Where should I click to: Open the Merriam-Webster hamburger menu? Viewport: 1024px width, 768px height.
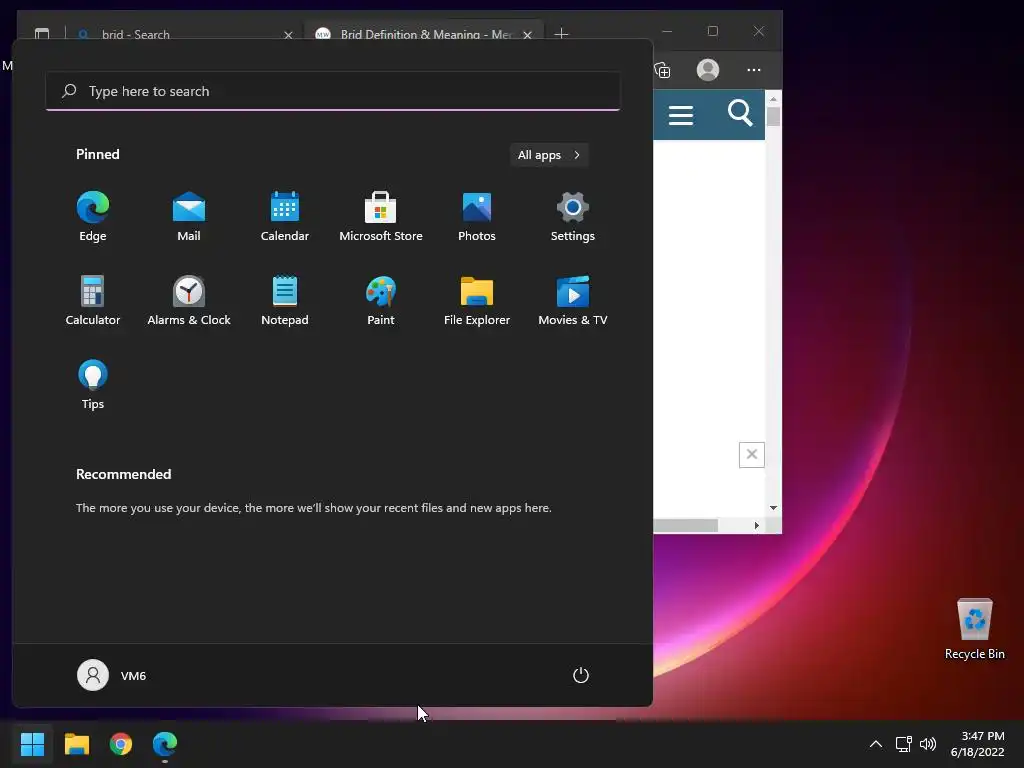(x=680, y=116)
